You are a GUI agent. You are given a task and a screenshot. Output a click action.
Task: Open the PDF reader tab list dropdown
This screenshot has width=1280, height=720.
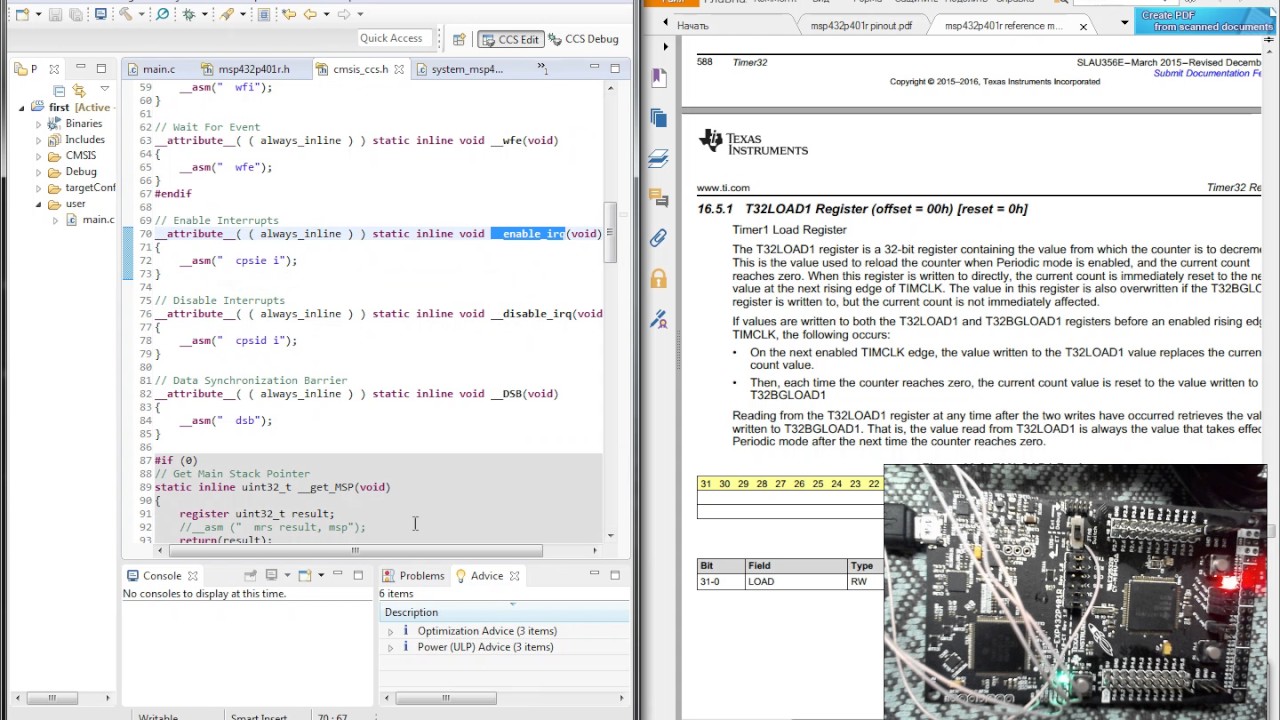[1124, 22]
